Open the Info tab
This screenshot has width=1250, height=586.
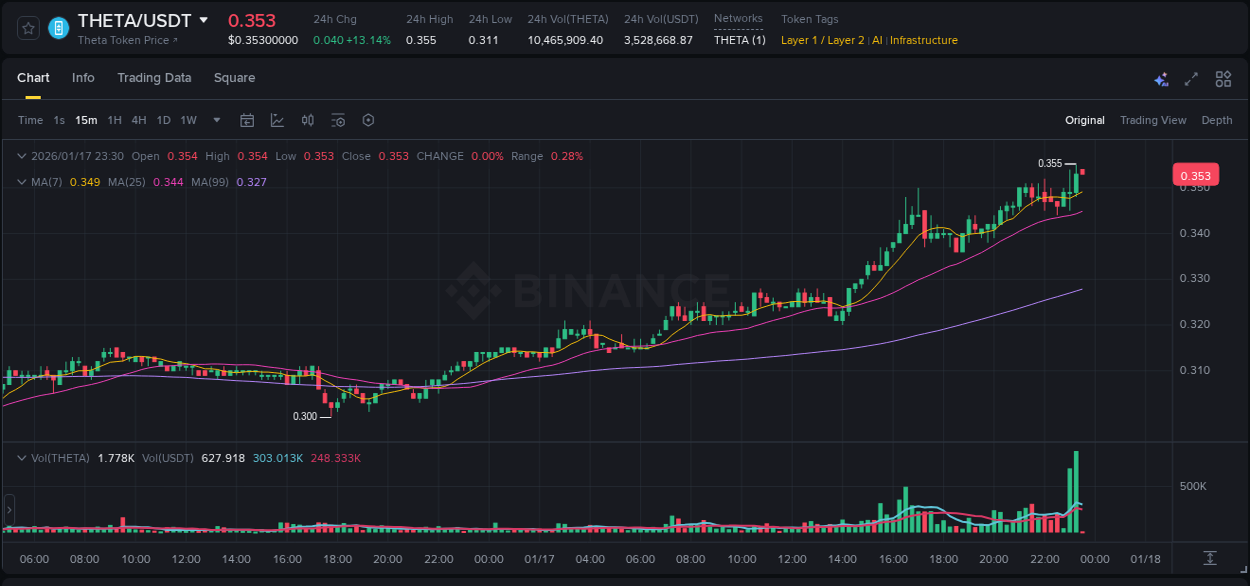tap(83, 78)
